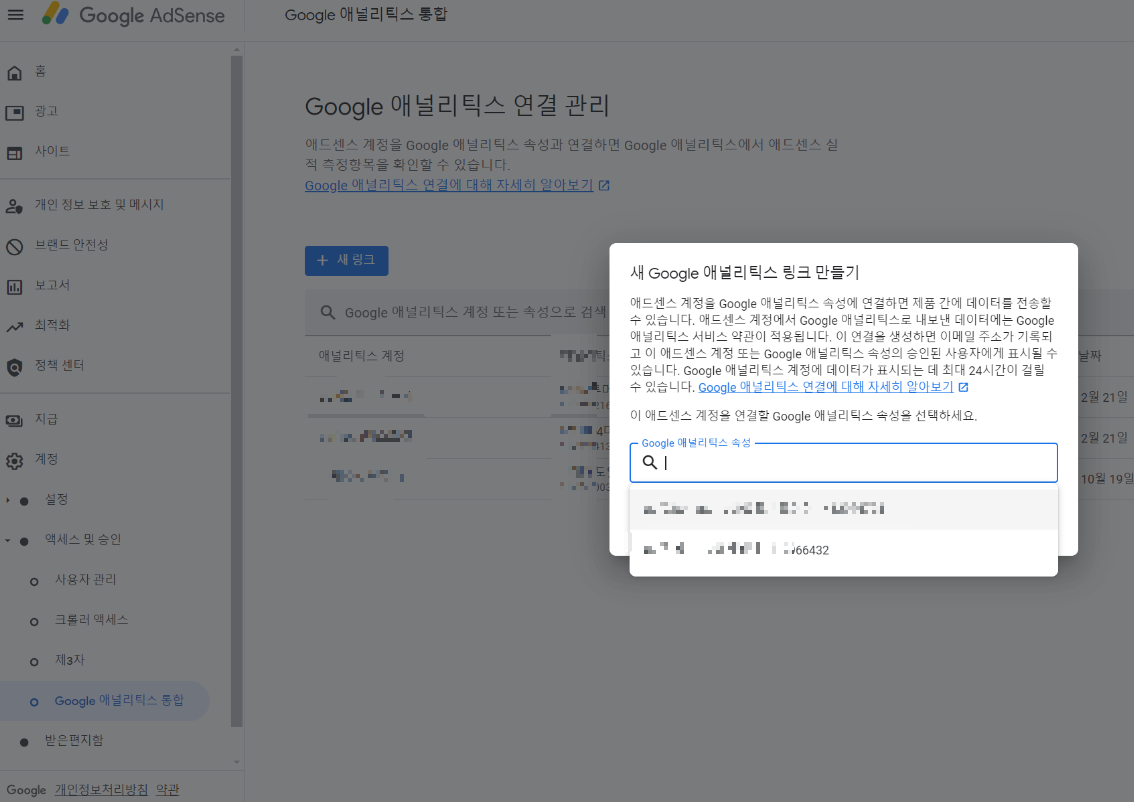Click the sidebar scrollbar down arrow
The height and width of the screenshot is (802, 1134).
tap(236, 762)
